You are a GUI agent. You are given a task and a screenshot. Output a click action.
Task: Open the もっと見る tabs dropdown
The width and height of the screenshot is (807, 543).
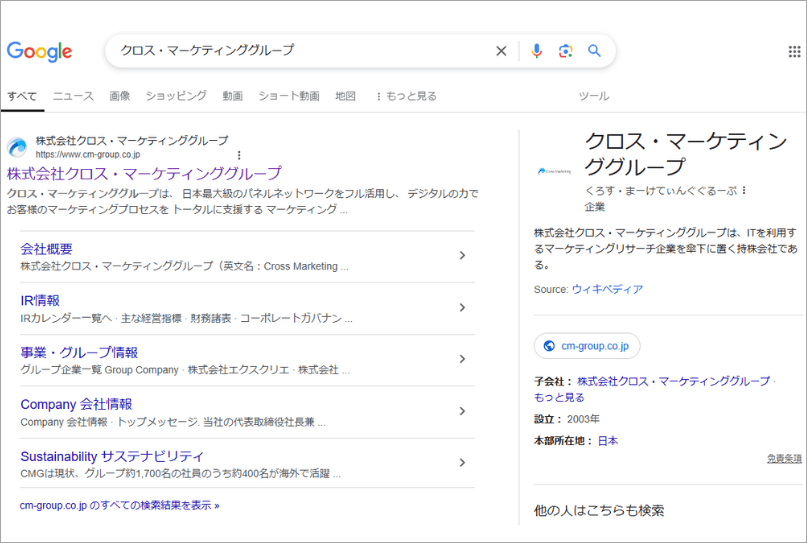pos(407,96)
